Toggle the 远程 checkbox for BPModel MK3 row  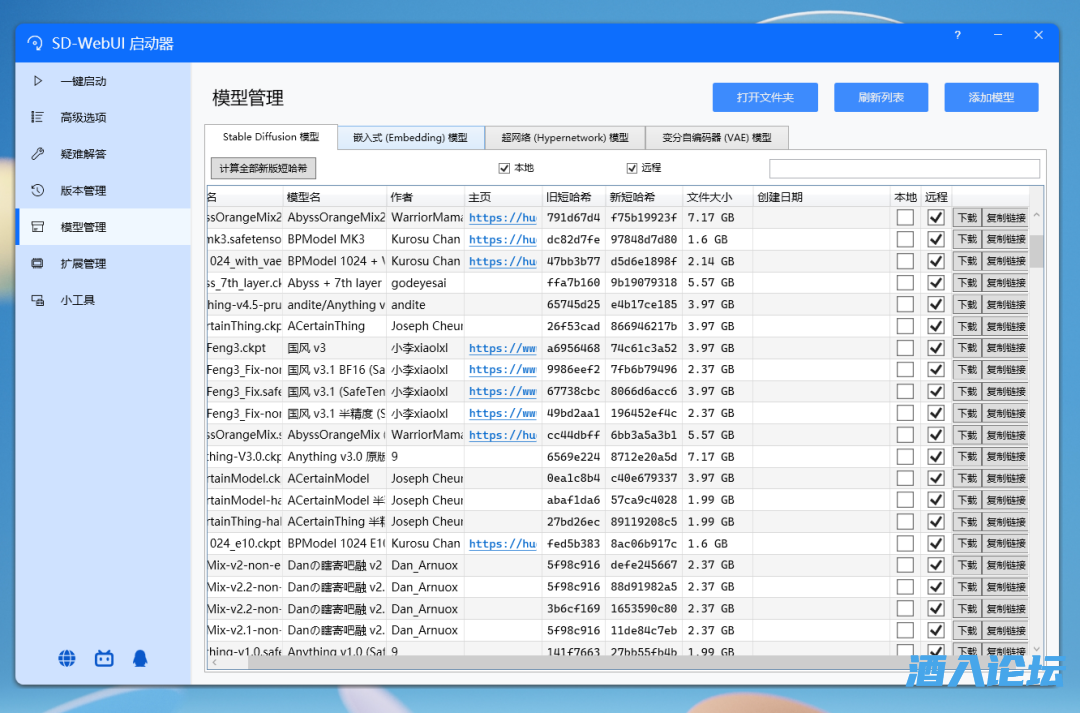click(x=935, y=240)
